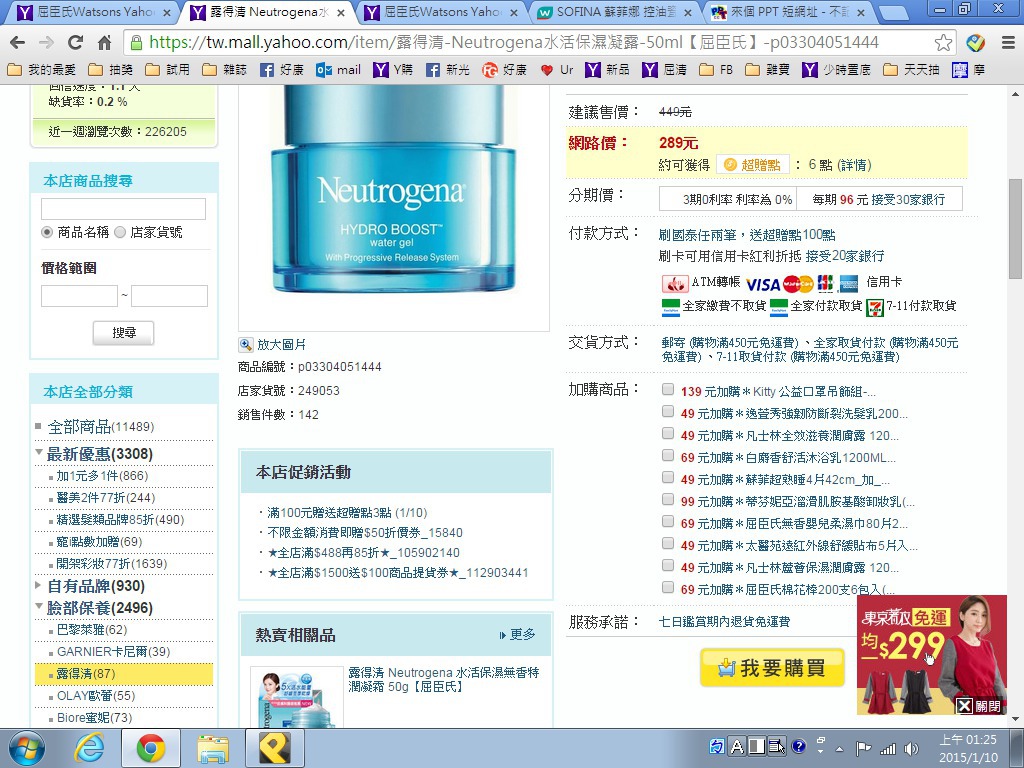Click the address bar URL
Image resolution: width=1024 pixels, height=768 pixels.
[514, 43]
